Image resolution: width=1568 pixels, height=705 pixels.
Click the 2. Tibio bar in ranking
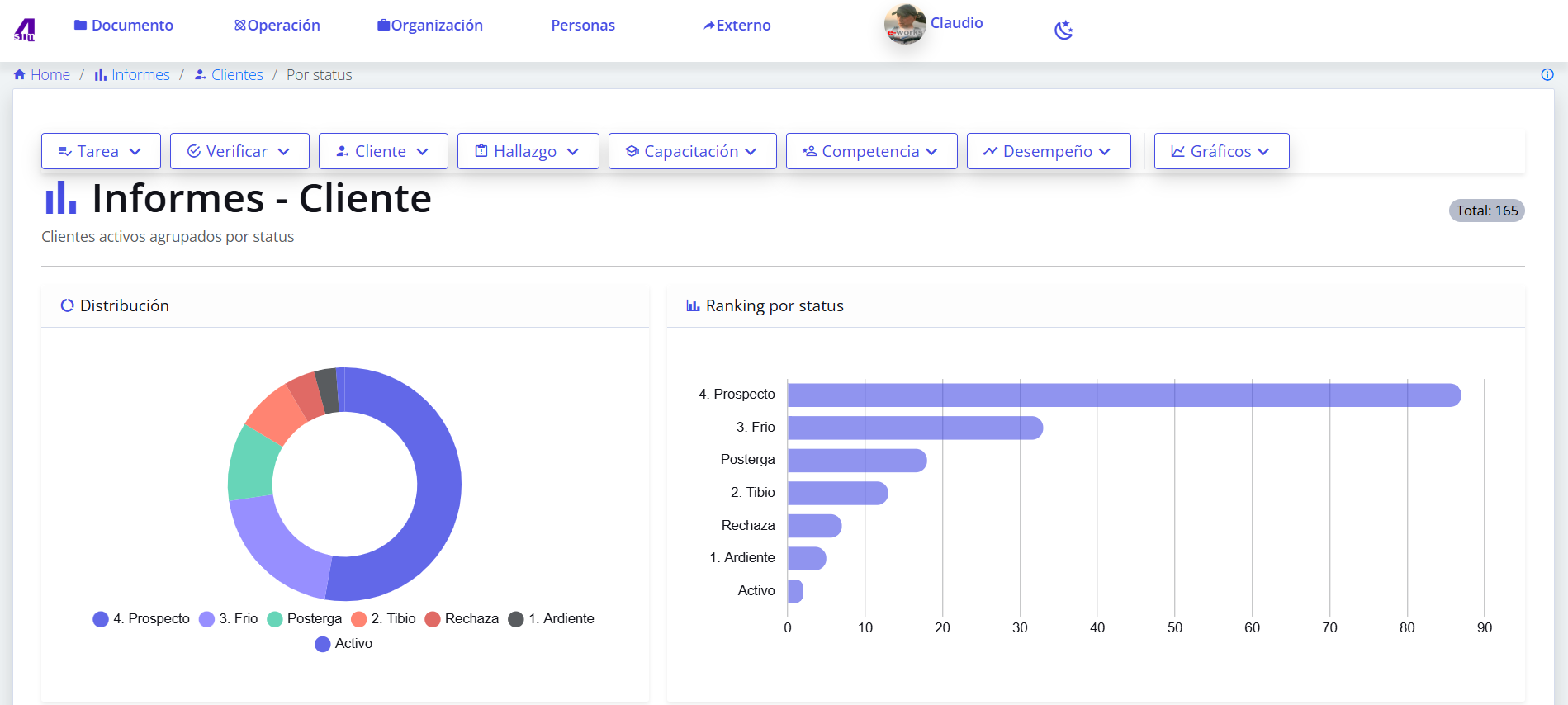pos(838,494)
